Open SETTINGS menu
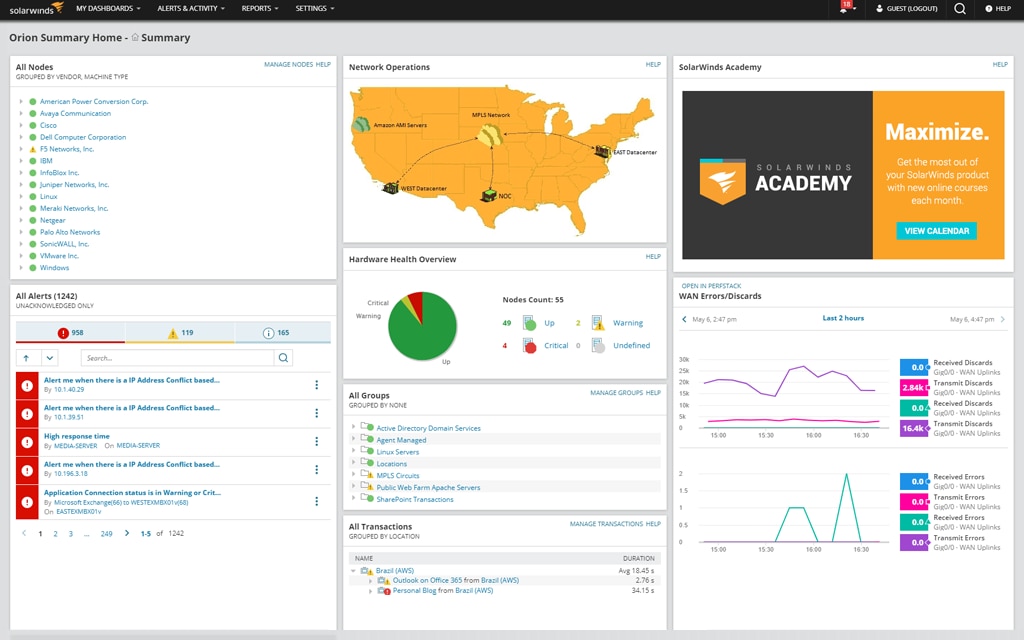1024x640 pixels. (x=315, y=8)
